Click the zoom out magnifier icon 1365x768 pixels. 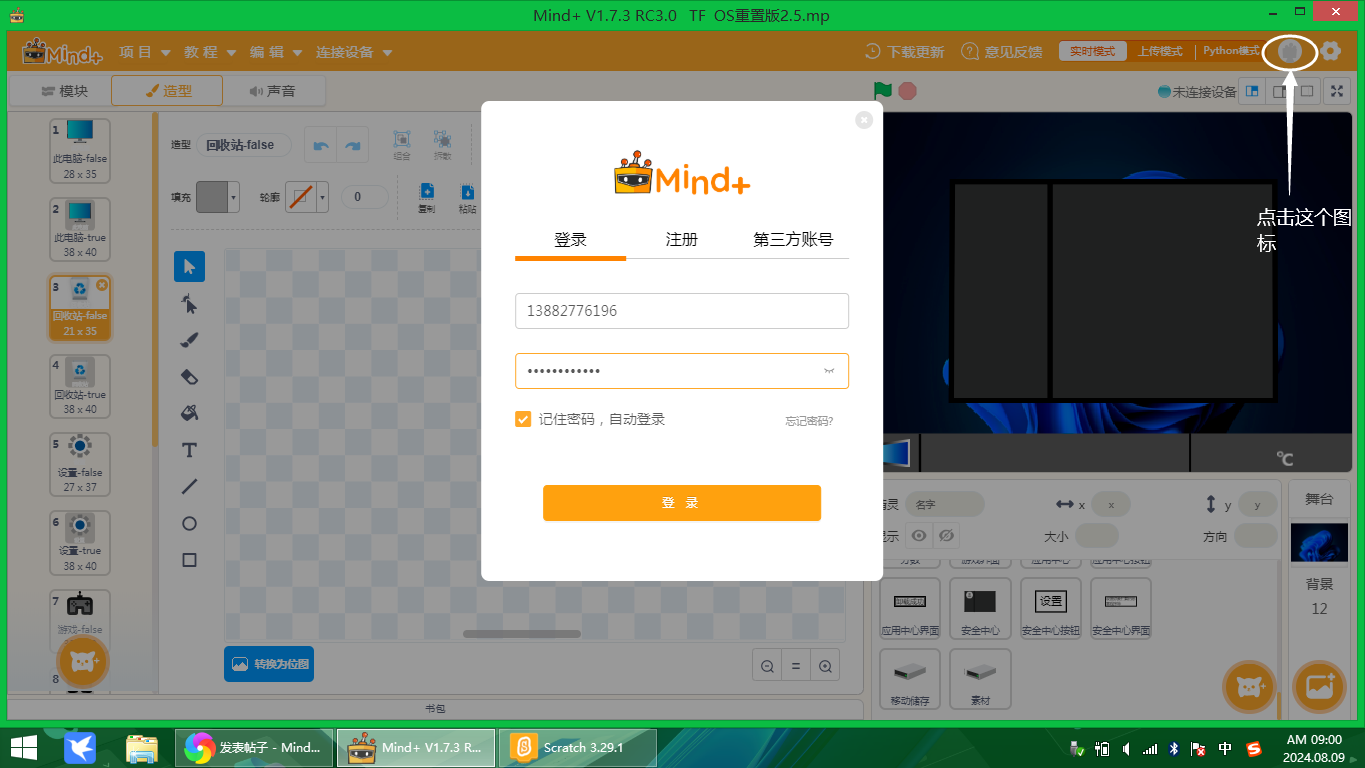[767, 666]
